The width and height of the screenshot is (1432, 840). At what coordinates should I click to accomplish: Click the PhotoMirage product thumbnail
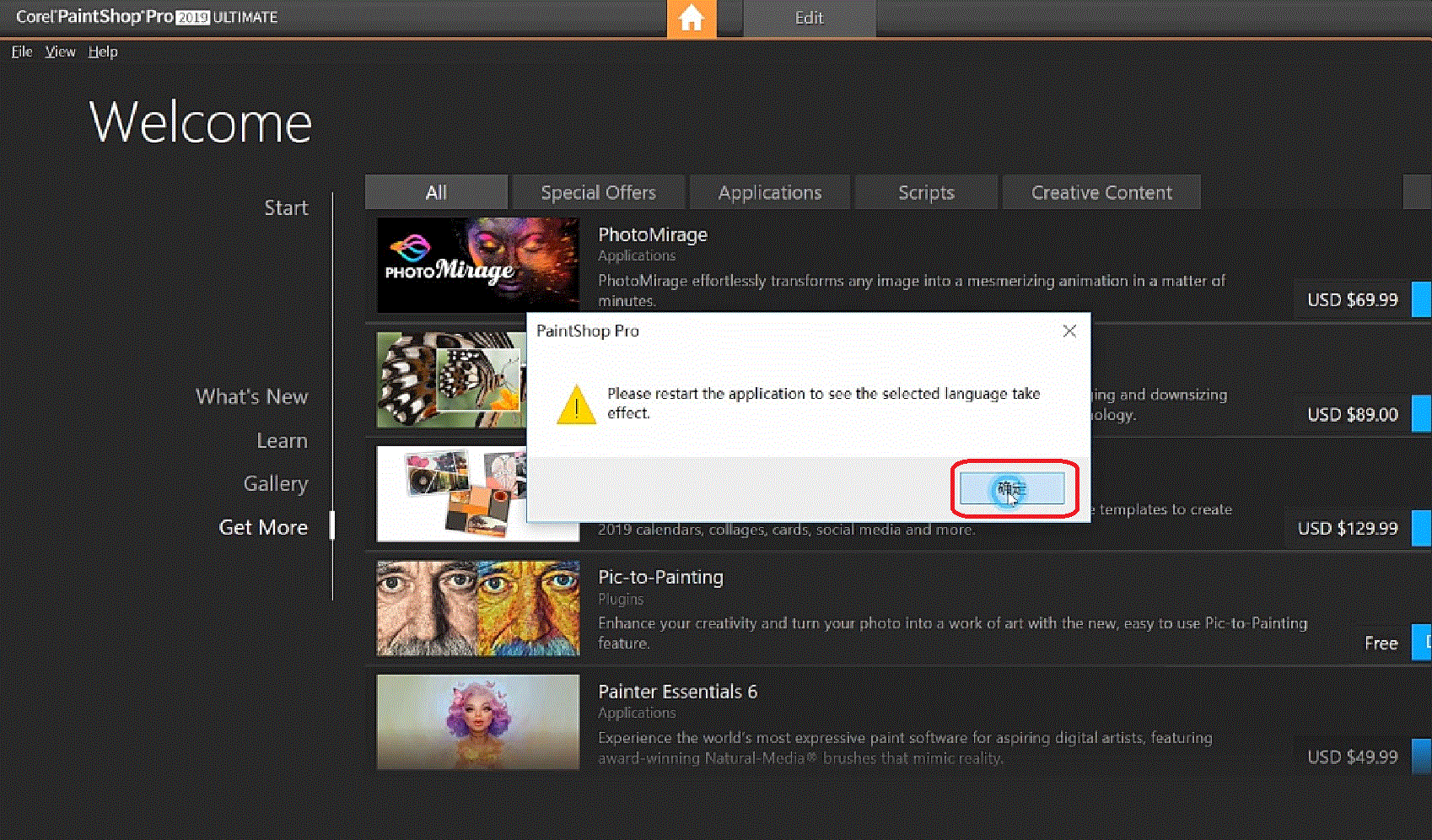pyautogui.click(x=477, y=264)
